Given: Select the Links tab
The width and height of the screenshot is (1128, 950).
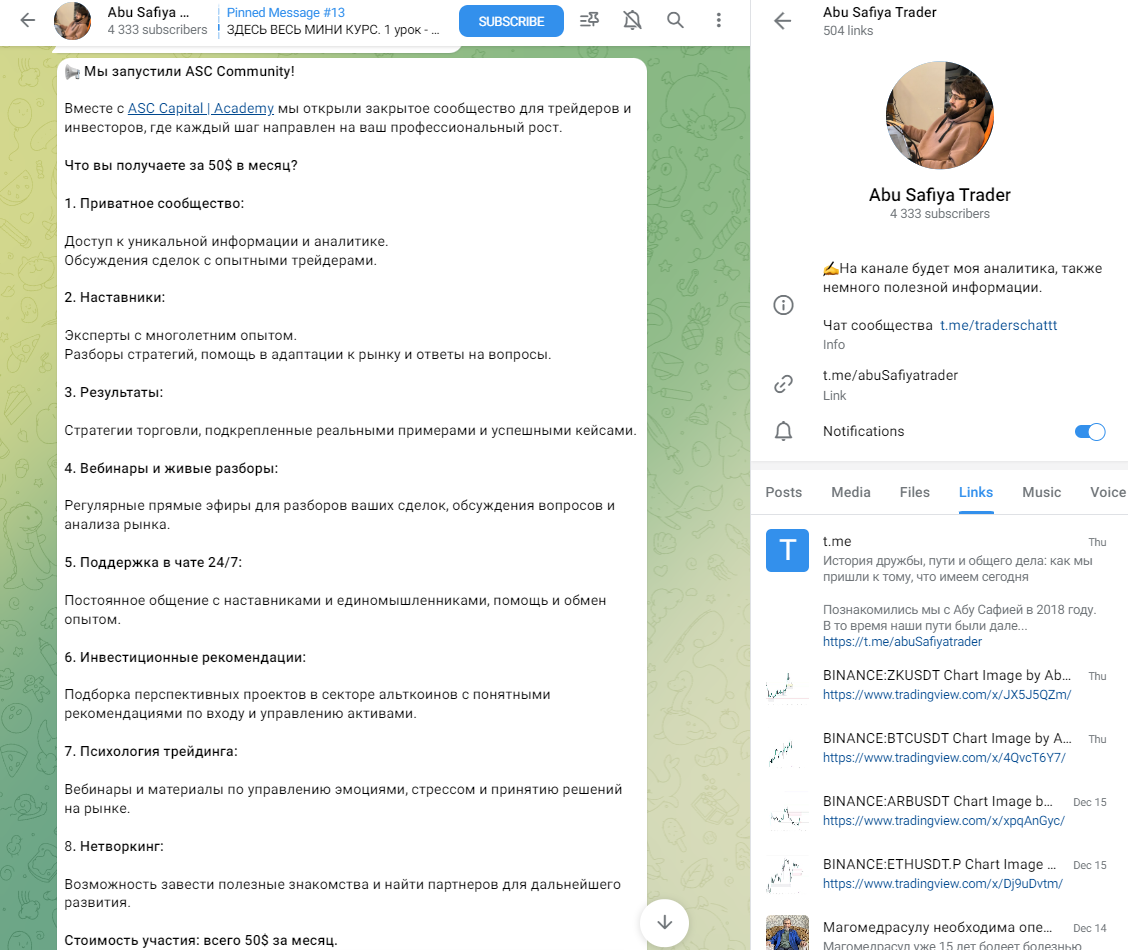Looking at the screenshot, I should pos(975,492).
